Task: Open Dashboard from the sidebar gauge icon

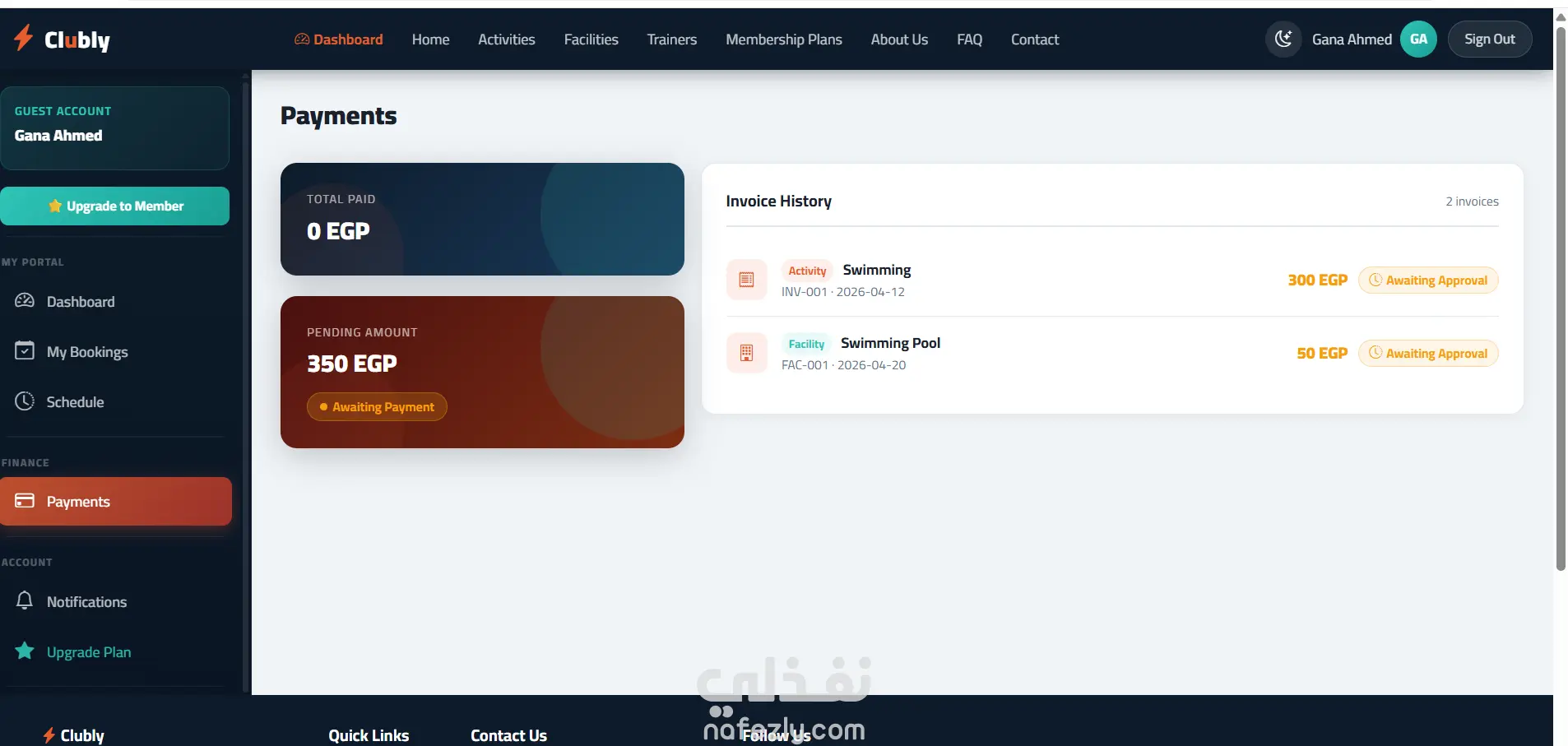Action: (x=25, y=301)
